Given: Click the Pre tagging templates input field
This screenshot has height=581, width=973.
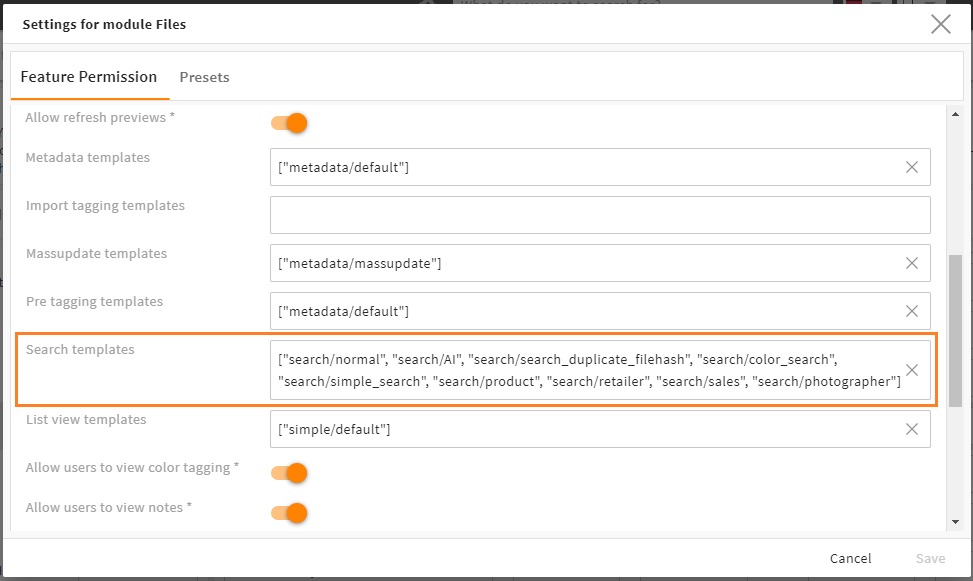Looking at the screenshot, I should click(600, 311).
